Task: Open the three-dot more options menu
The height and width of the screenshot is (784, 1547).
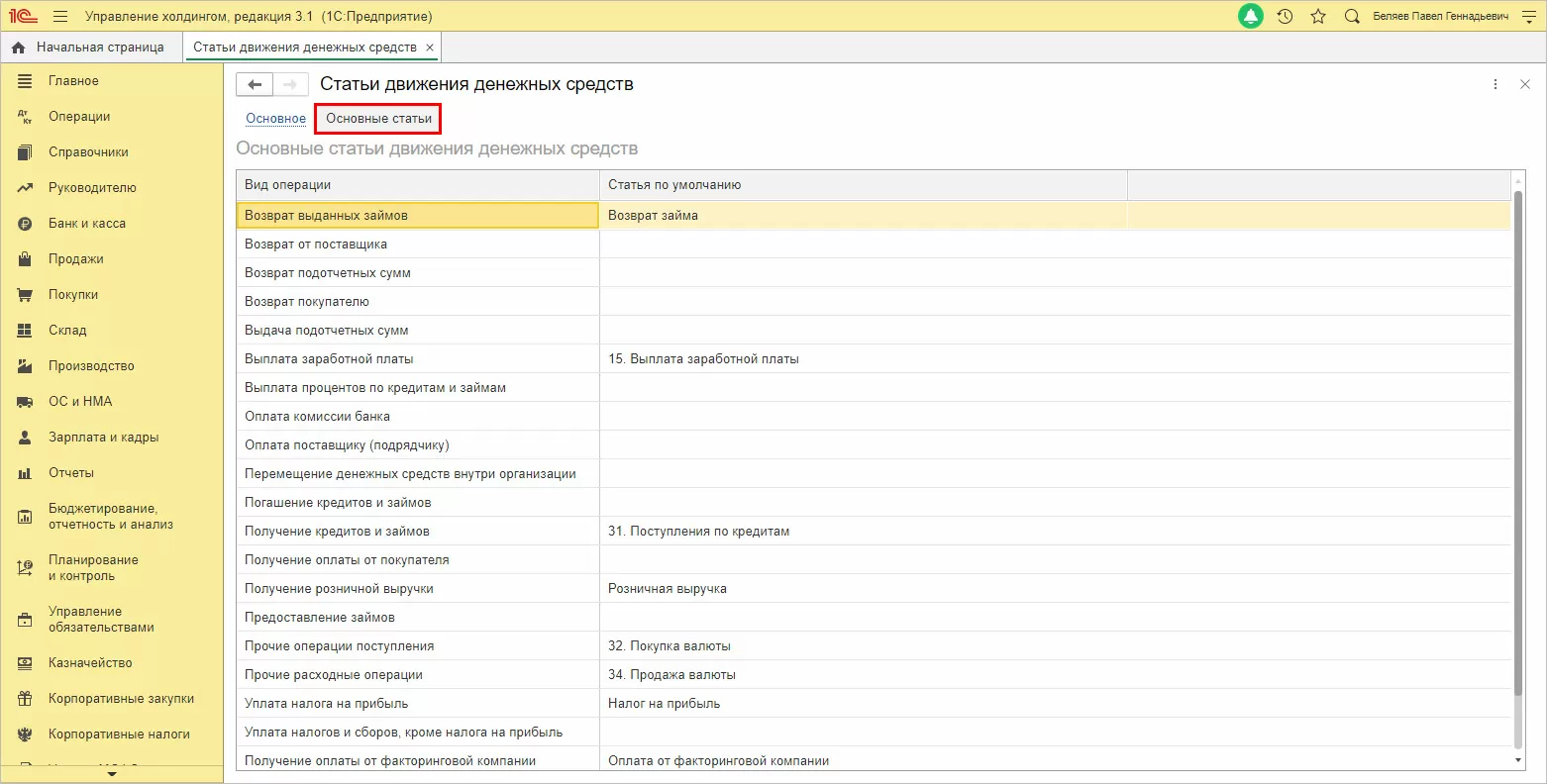Action: [x=1495, y=85]
